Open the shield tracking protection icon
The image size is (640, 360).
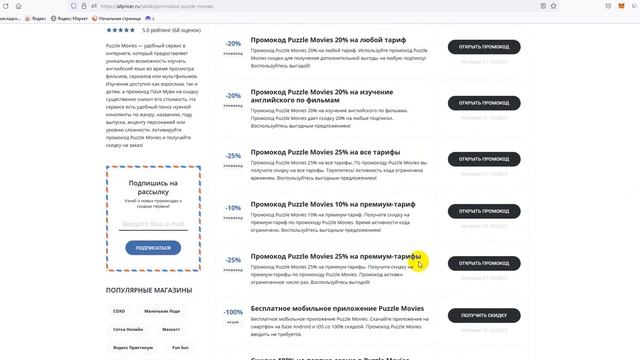(73, 6)
